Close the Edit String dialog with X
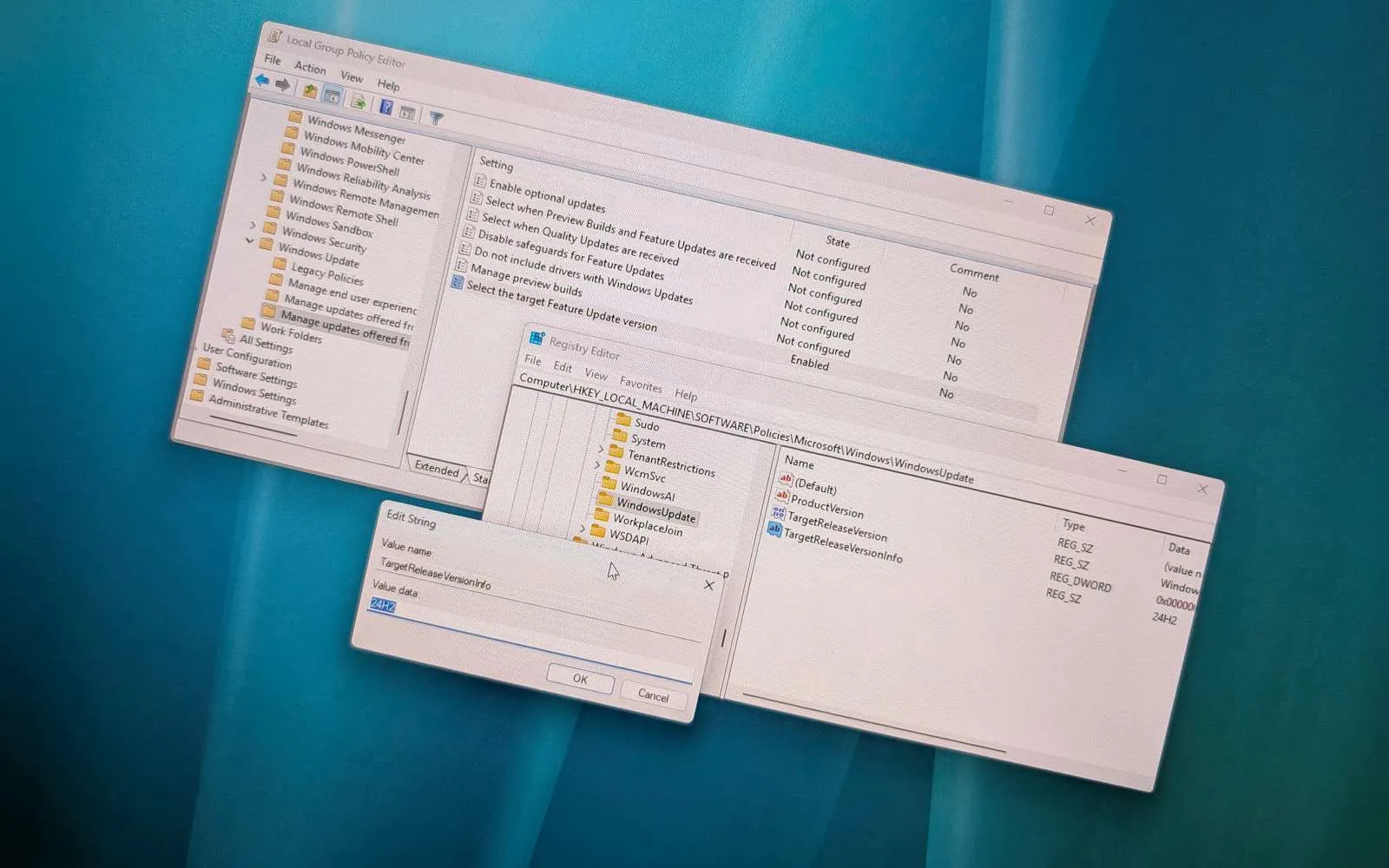This screenshot has height=868, width=1389. pos(708,585)
